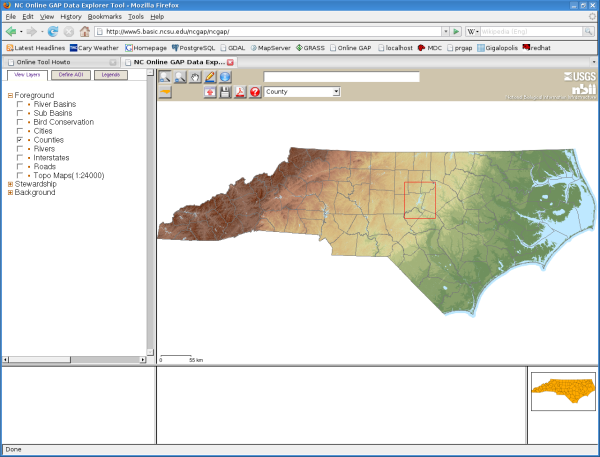Screen dimensions: 600x457
Task: Open help with red question mark icon
Action: coord(255,92)
